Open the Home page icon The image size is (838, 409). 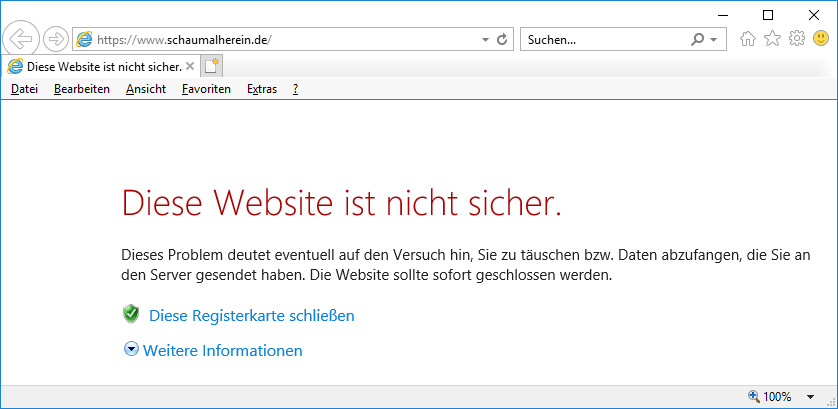point(747,39)
